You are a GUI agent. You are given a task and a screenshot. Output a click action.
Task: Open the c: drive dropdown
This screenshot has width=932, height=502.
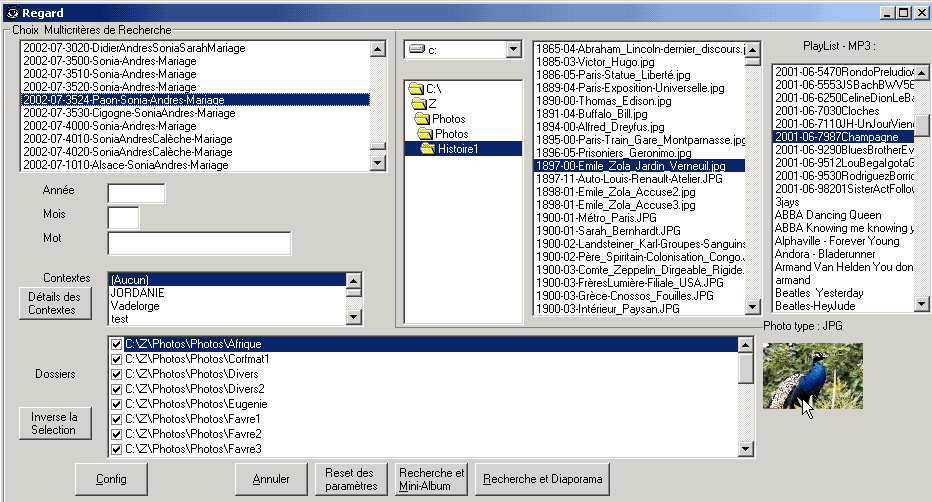(x=513, y=49)
